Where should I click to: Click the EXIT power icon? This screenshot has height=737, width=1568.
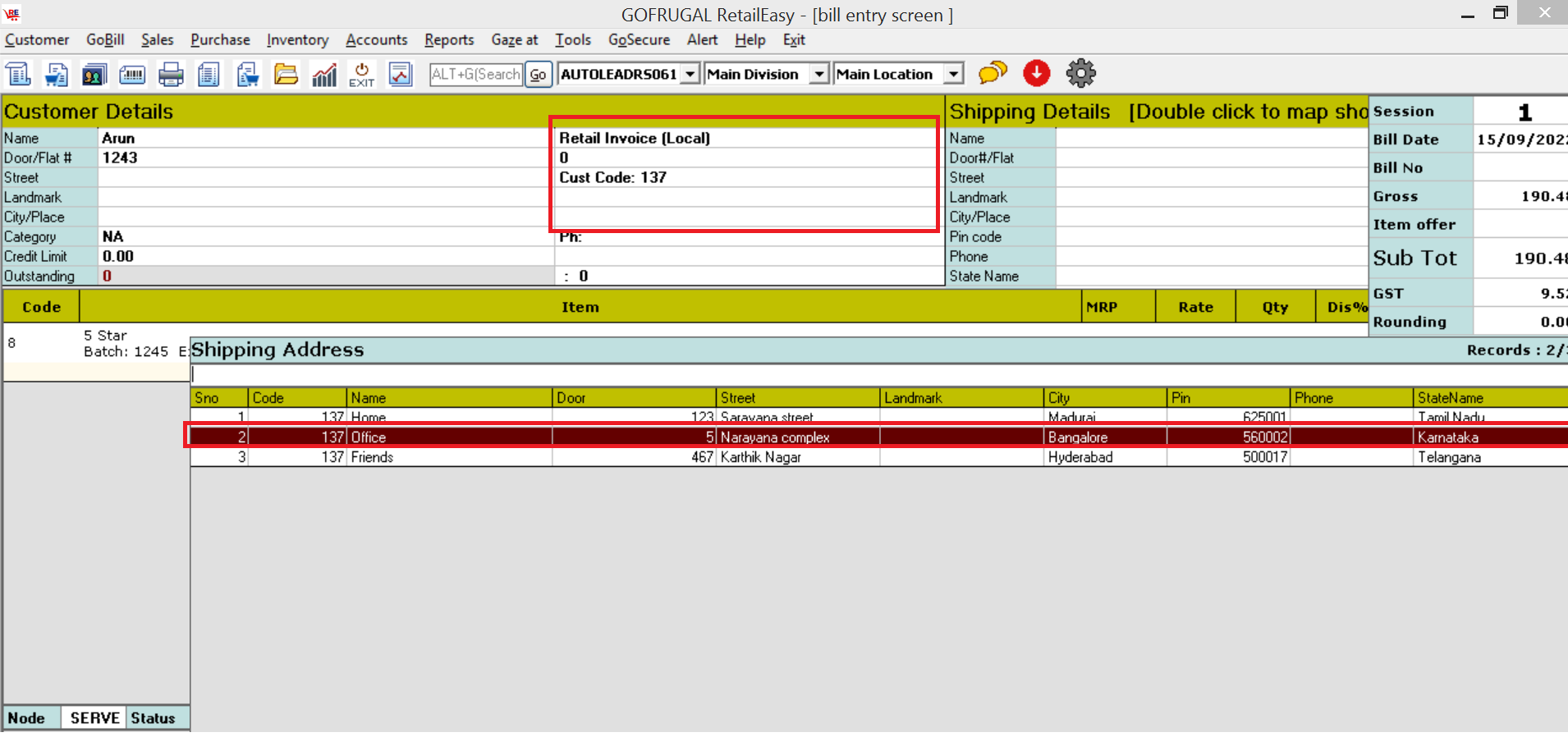click(362, 74)
